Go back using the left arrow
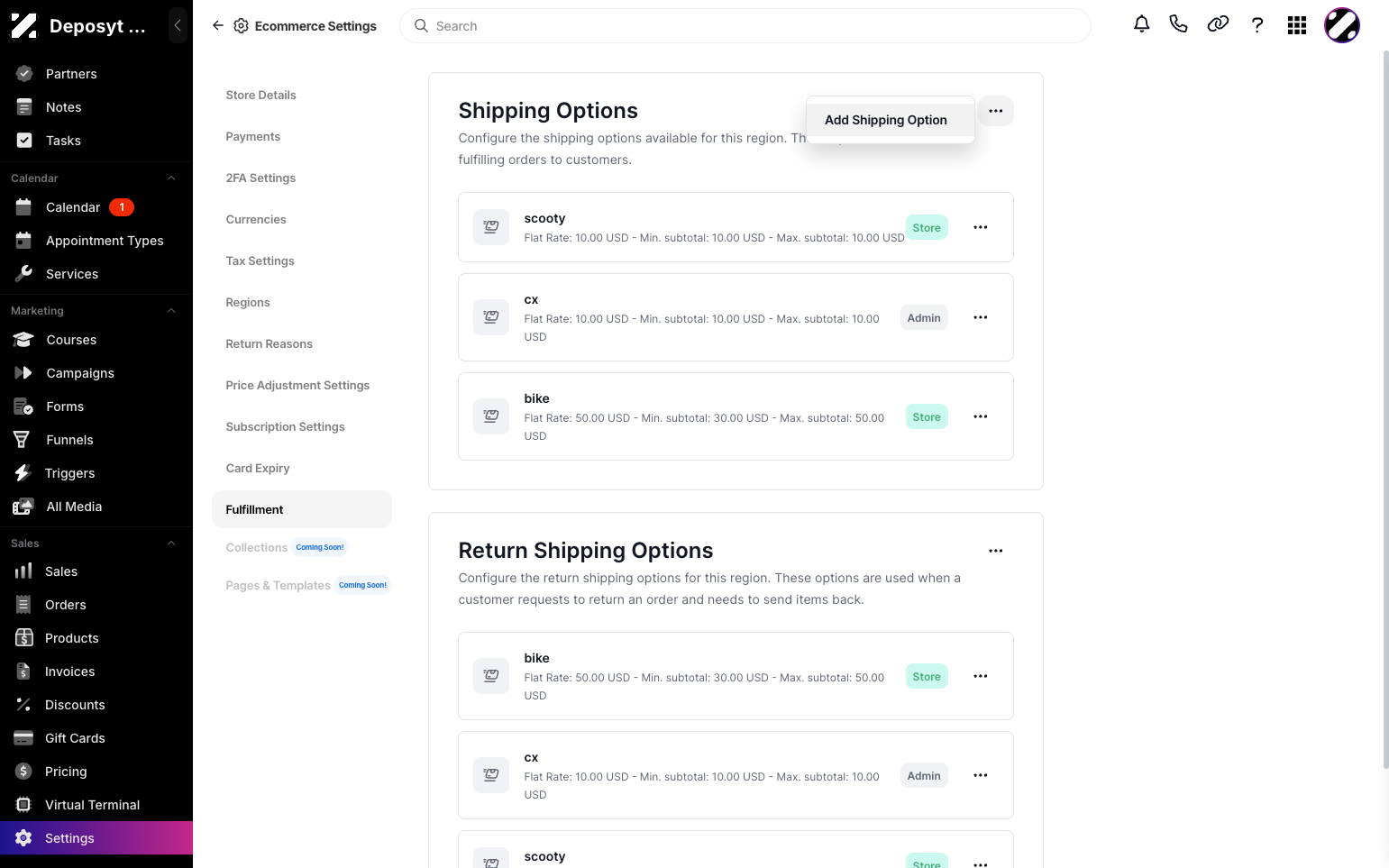This screenshot has width=1389, height=868. coord(217,26)
